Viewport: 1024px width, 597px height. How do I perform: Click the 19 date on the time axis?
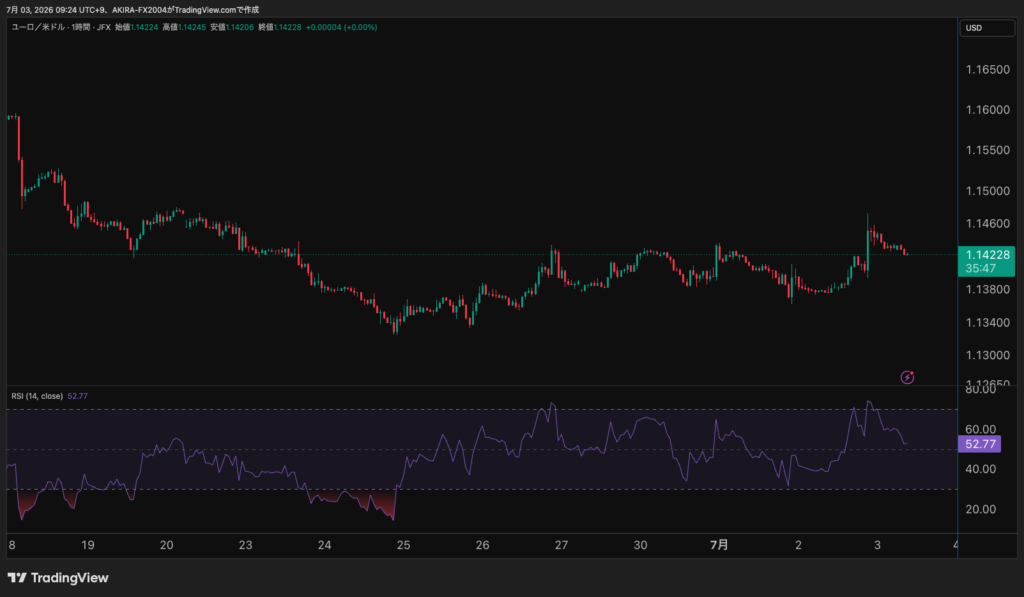[88, 545]
